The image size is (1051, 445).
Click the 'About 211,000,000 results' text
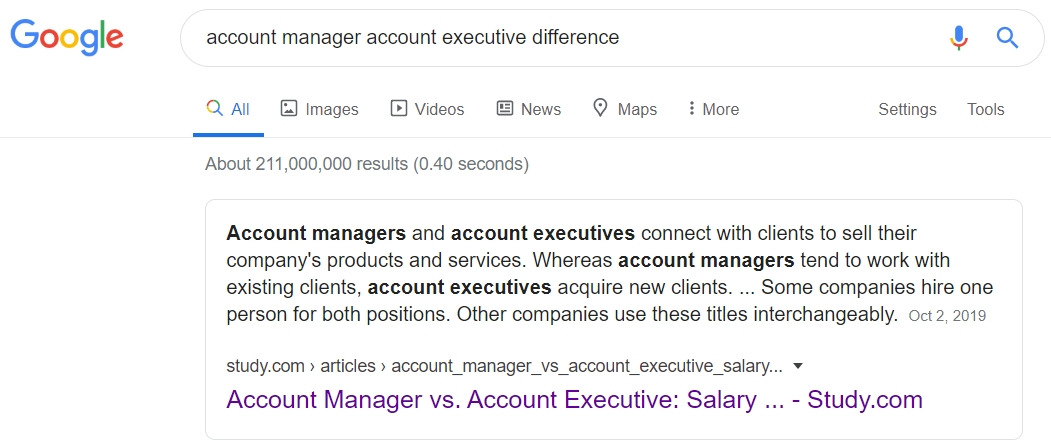[366, 163]
